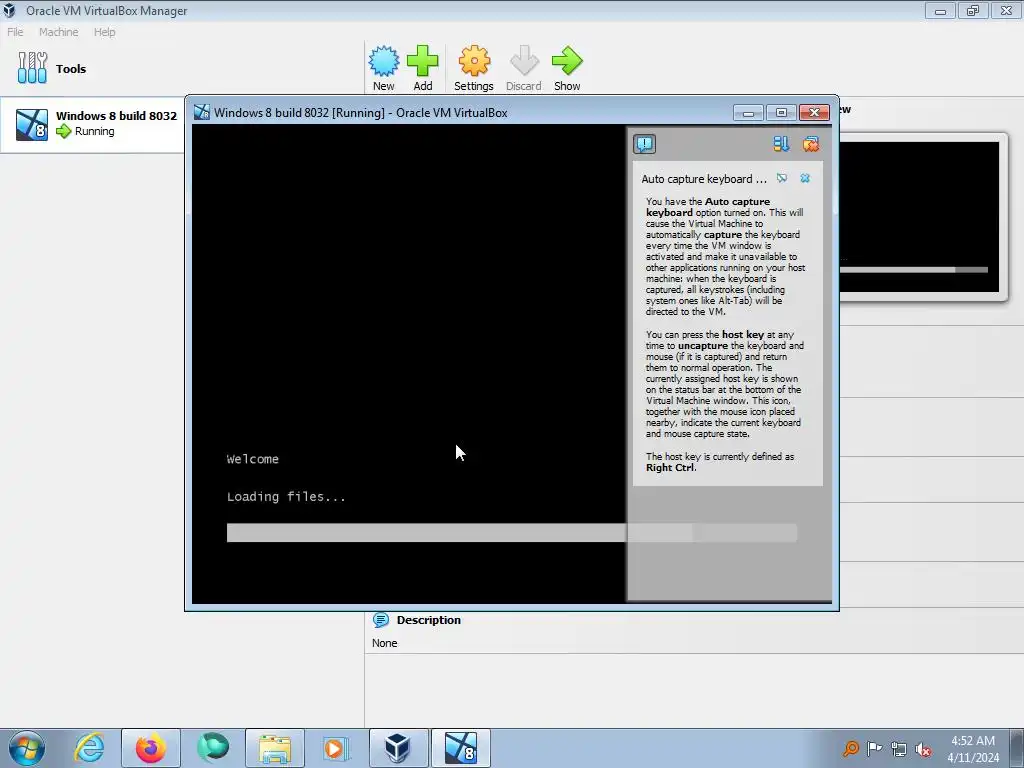Click the Add machine green plus icon

(x=423, y=61)
